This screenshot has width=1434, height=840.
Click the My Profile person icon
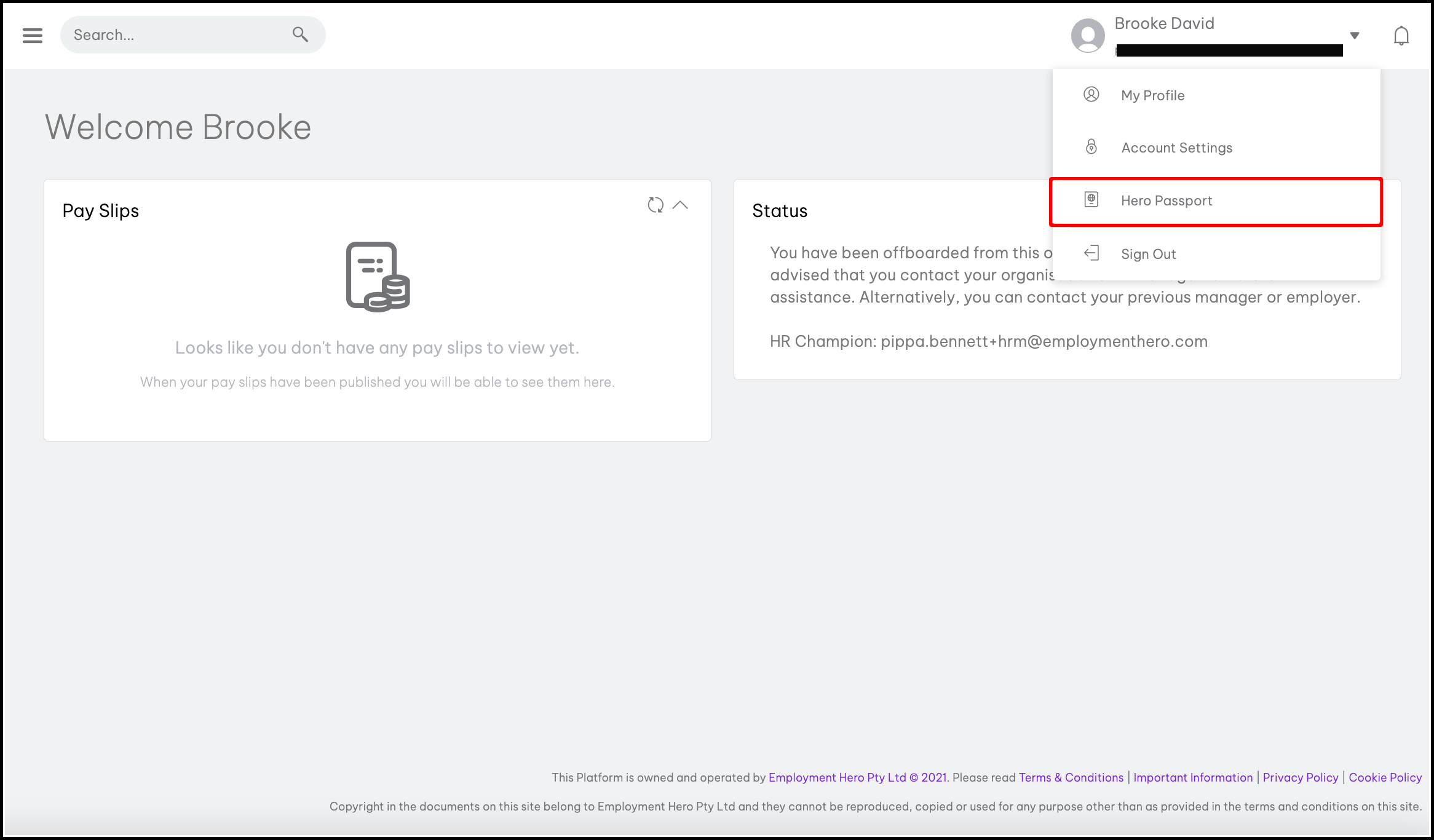1091,95
